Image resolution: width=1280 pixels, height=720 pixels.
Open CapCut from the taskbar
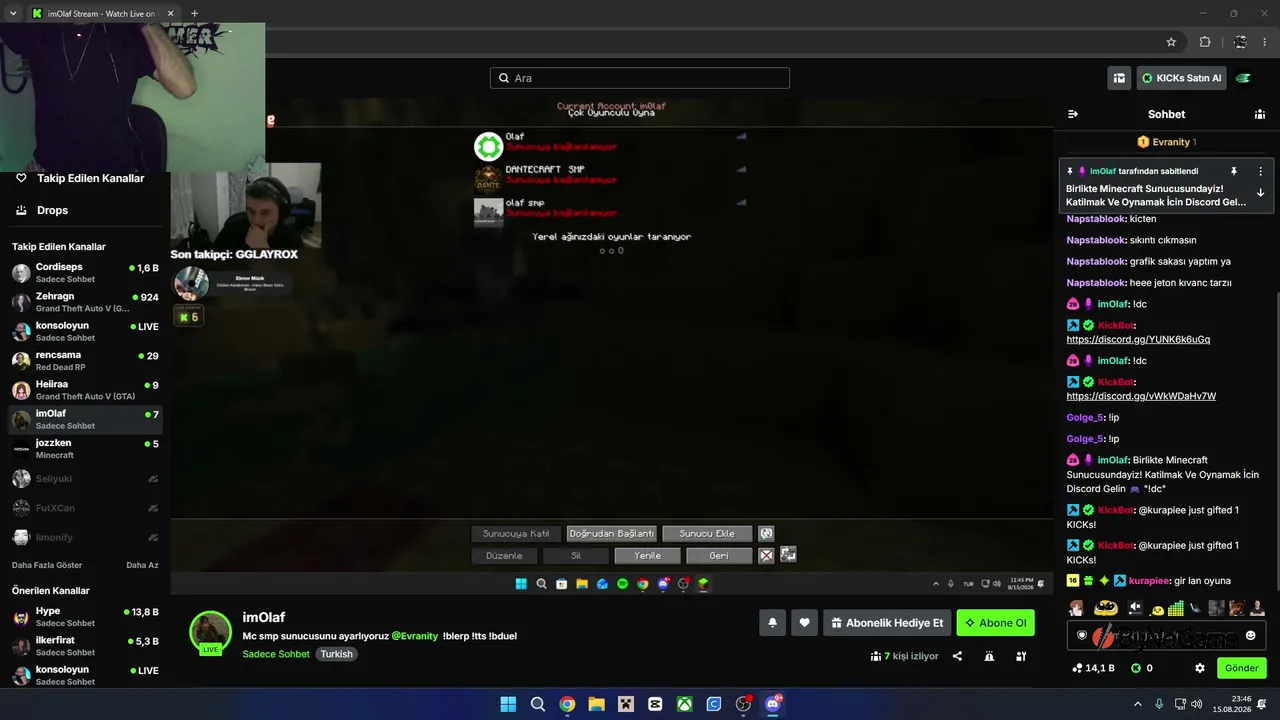[x=655, y=704]
